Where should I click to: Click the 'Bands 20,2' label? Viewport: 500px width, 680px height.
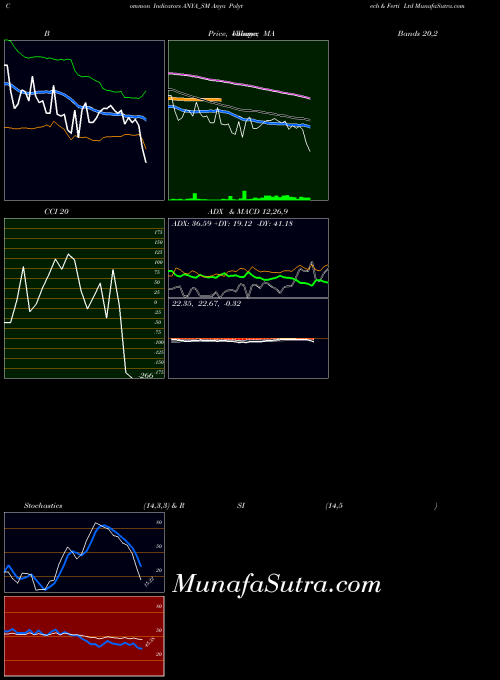[418, 33]
